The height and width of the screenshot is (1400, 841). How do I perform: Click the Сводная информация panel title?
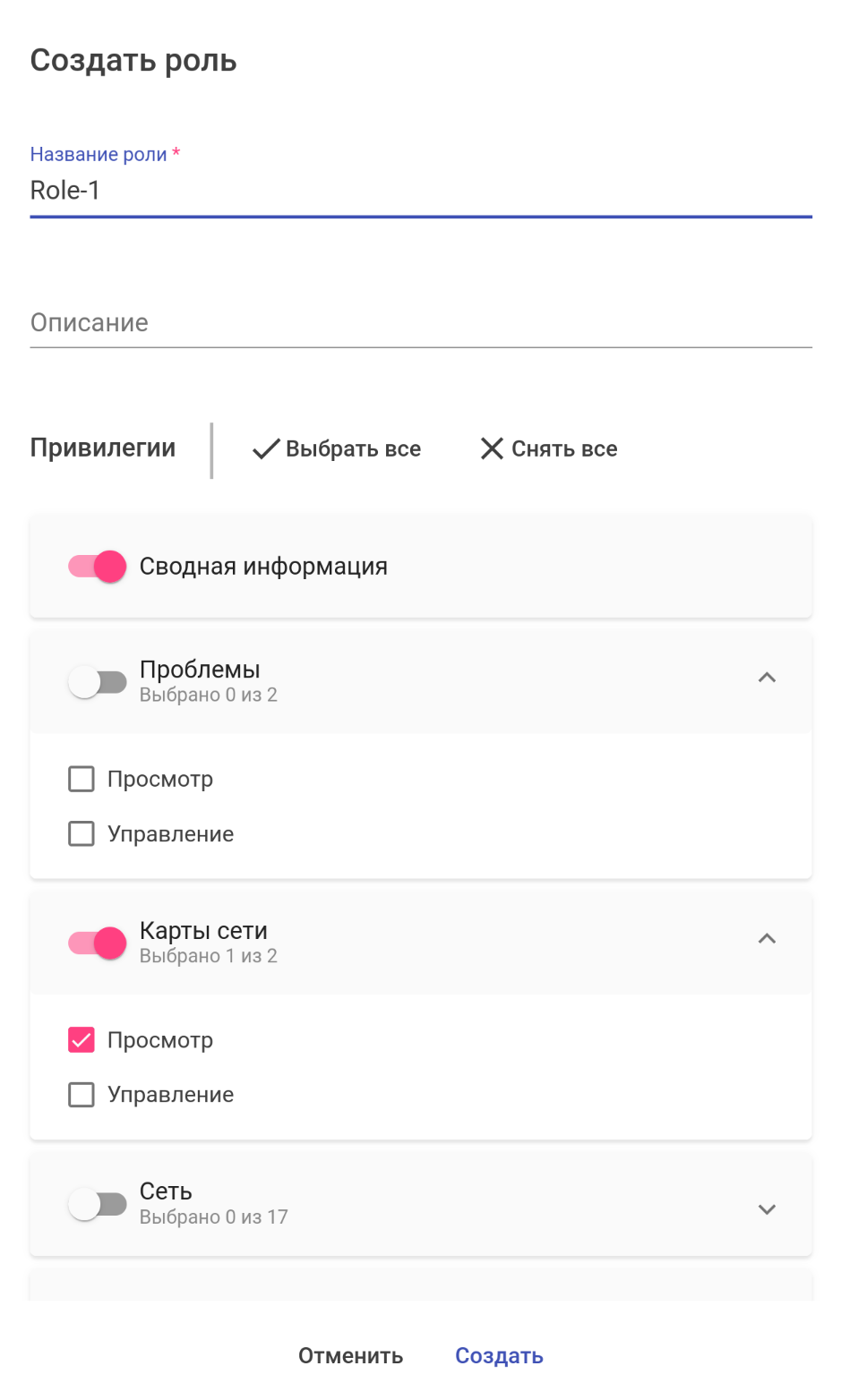click(x=263, y=567)
